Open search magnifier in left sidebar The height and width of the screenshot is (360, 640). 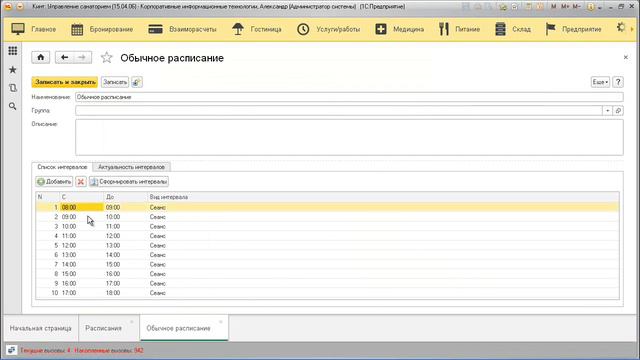[13, 106]
